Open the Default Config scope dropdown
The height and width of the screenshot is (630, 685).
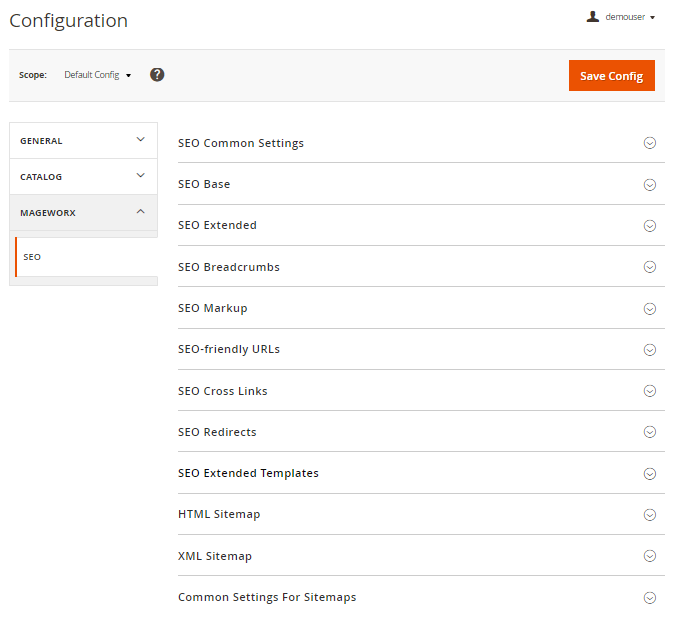[x=97, y=75]
